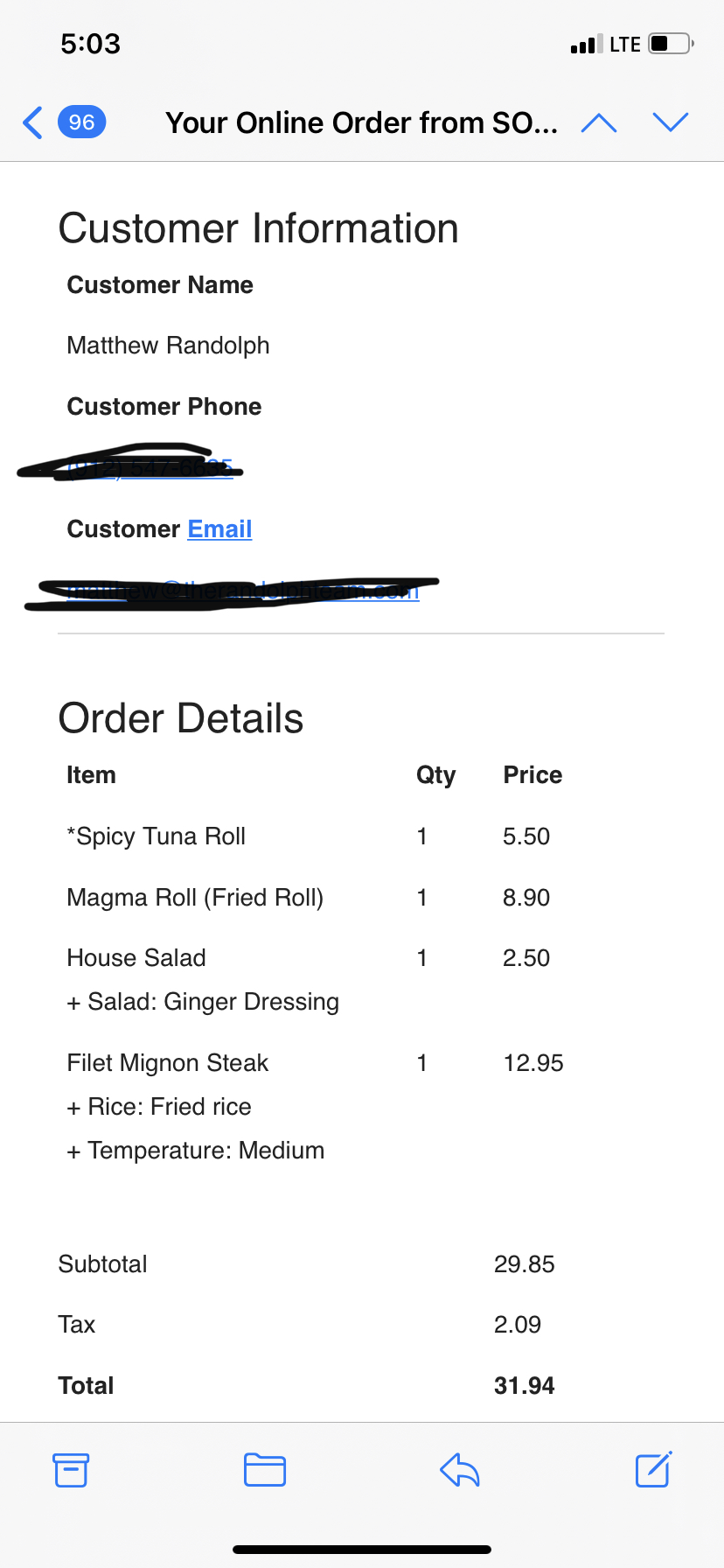Archive this email with the archive icon
Viewport: 724px width, 1568px height.
71,1470
